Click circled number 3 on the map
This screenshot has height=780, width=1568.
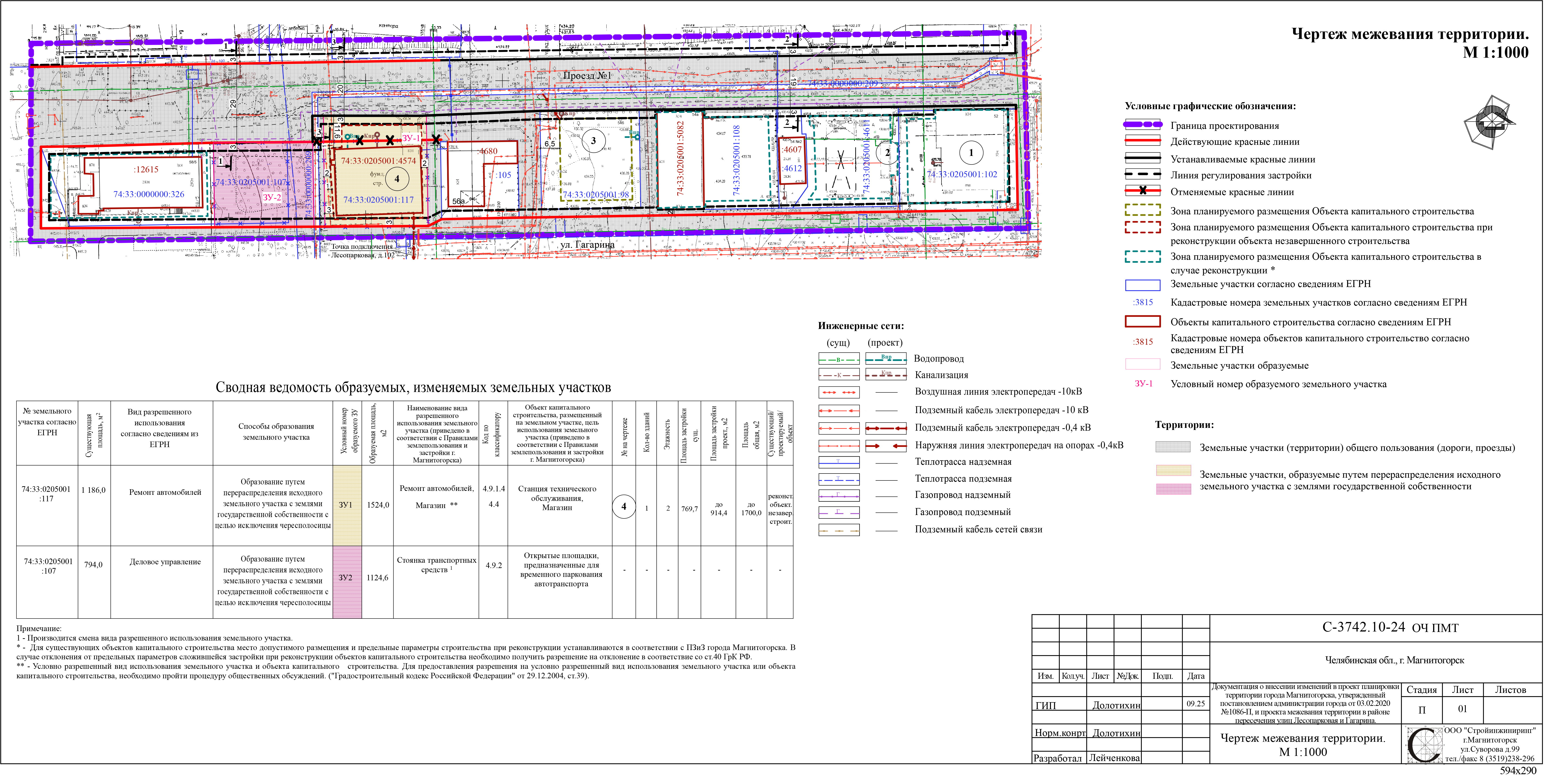click(594, 141)
